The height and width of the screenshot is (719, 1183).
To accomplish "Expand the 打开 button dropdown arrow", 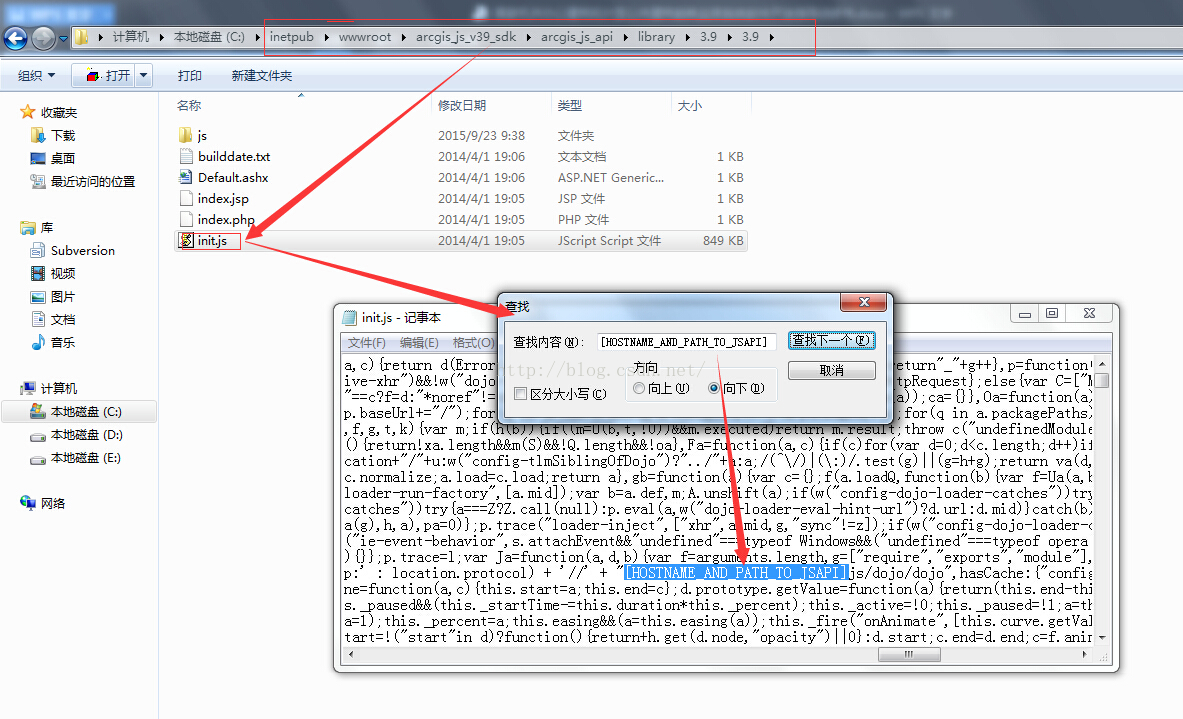I will pyautogui.click(x=143, y=75).
